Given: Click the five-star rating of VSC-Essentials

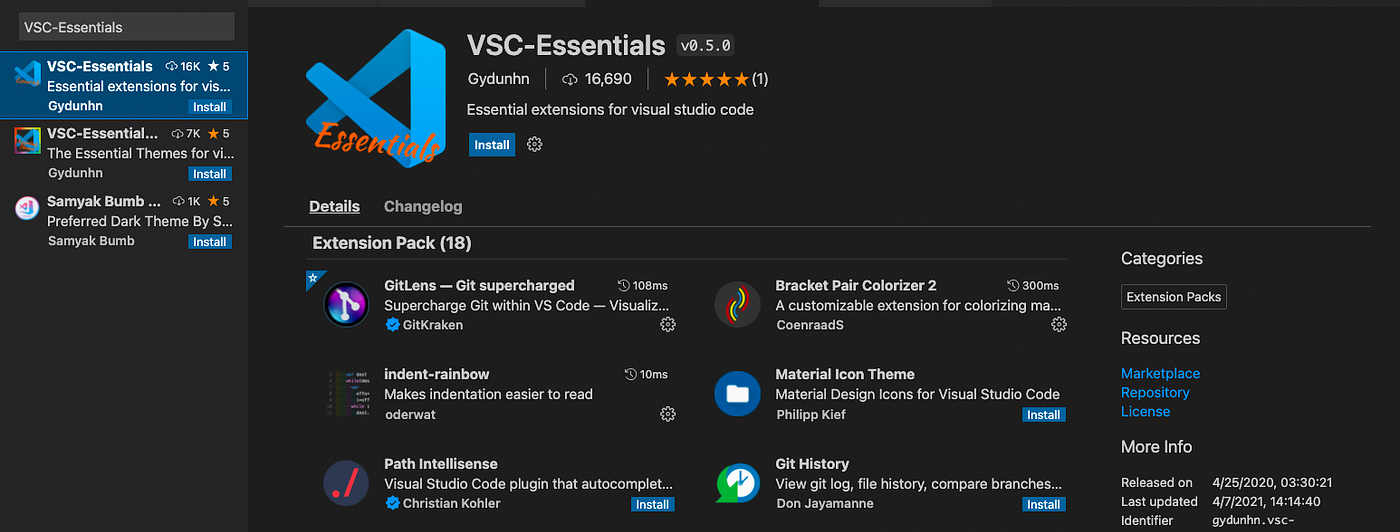Looking at the screenshot, I should [x=706, y=79].
